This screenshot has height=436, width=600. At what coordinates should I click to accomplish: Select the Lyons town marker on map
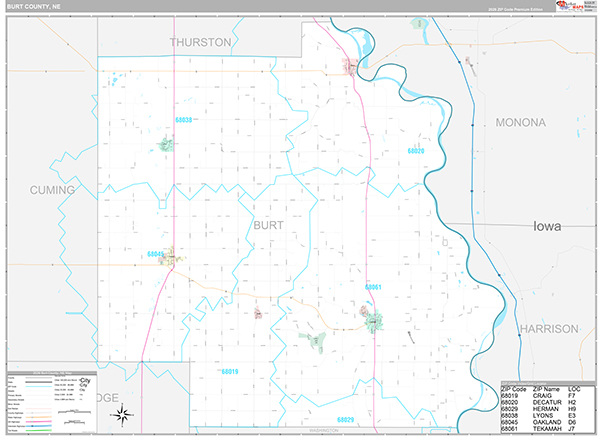[166, 144]
